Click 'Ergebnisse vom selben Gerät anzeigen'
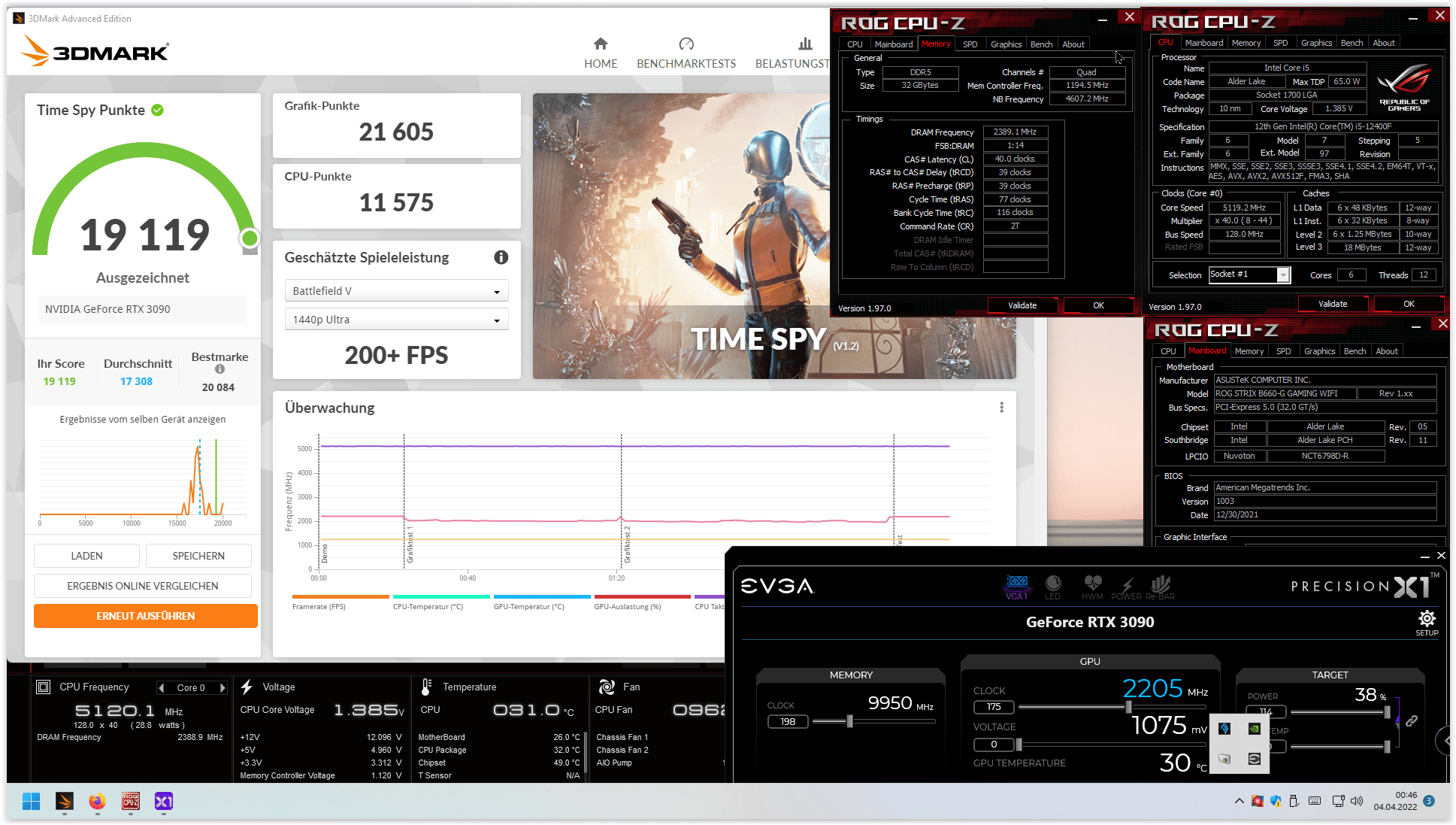Image resolution: width=1456 pixels, height=825 pixels. click(x=143, y=420)
